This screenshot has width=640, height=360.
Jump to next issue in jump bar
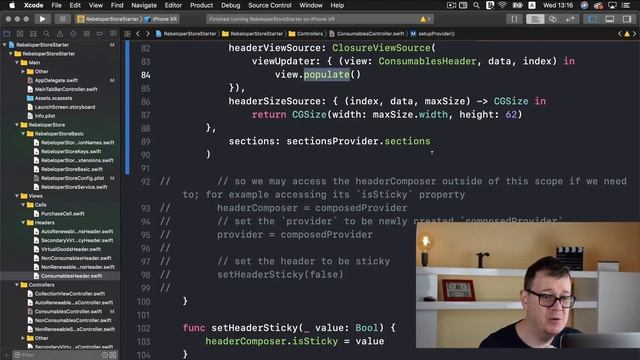[634, 34]
